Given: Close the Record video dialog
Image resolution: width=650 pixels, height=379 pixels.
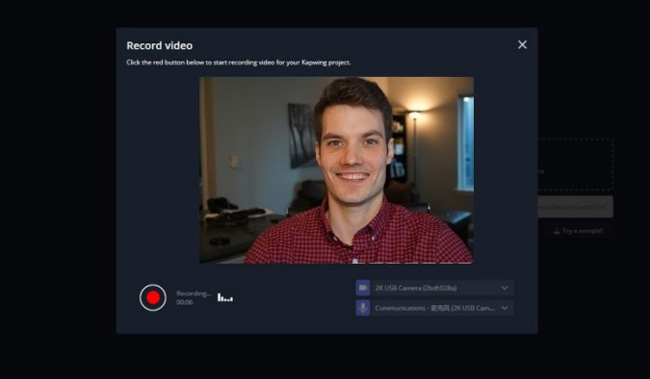Looking at the screenshot, I should pyautogui.click(x=522, y=44).
